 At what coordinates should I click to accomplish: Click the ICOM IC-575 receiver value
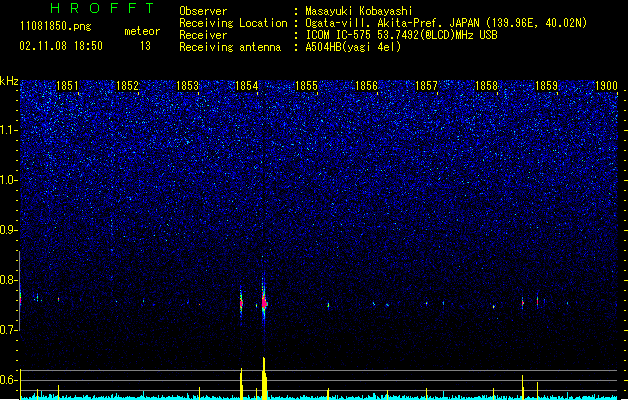pos(401,35)
